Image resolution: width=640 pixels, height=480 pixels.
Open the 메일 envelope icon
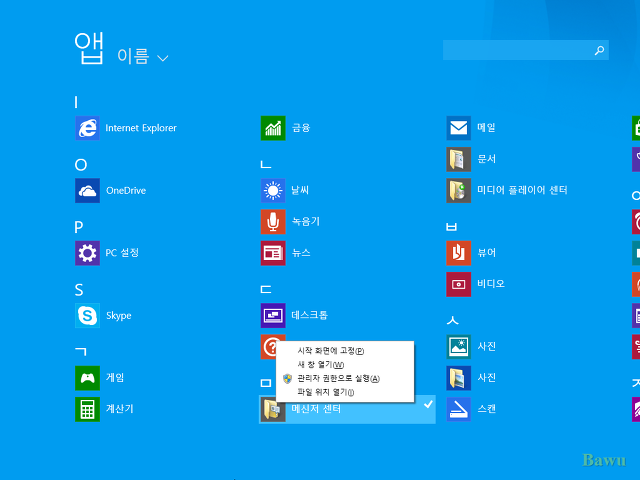point(459,128)
